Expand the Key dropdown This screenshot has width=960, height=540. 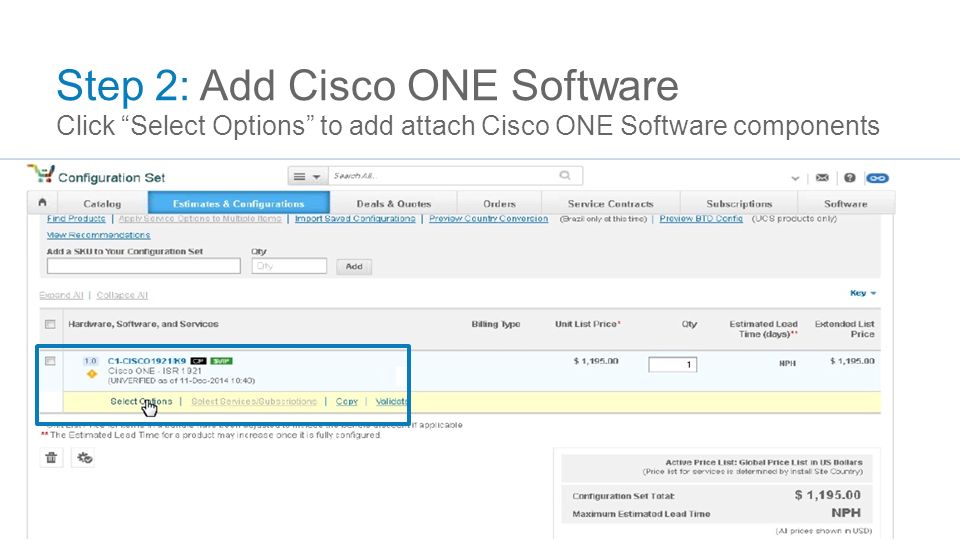863,293
